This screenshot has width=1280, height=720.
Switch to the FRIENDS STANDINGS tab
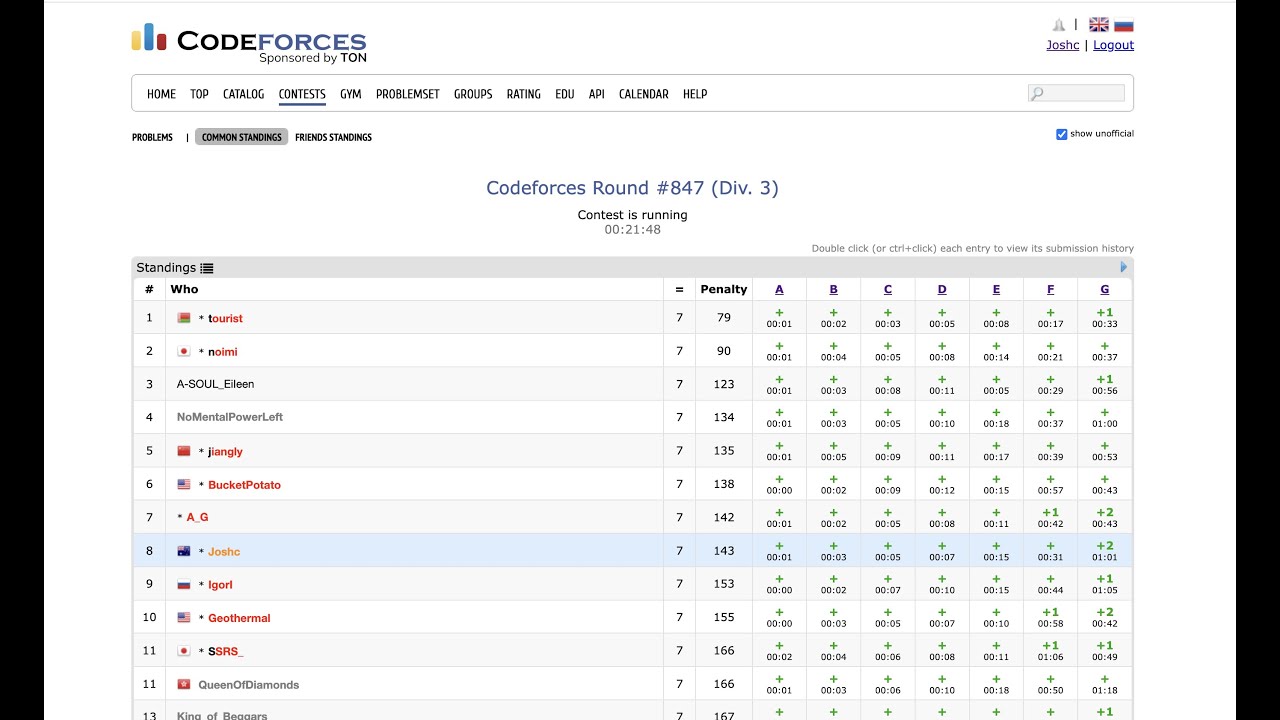333,137
